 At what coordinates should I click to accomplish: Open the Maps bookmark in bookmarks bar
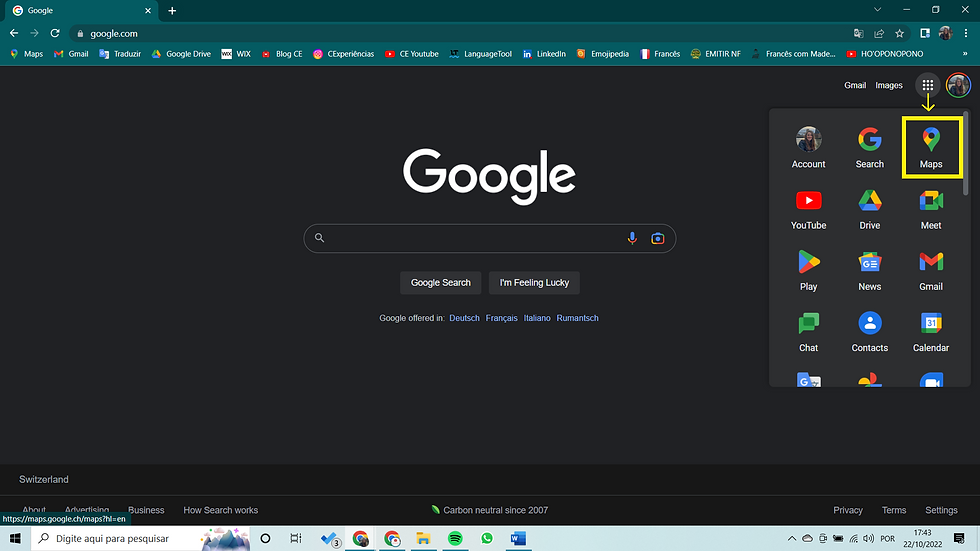click(26, 54)
